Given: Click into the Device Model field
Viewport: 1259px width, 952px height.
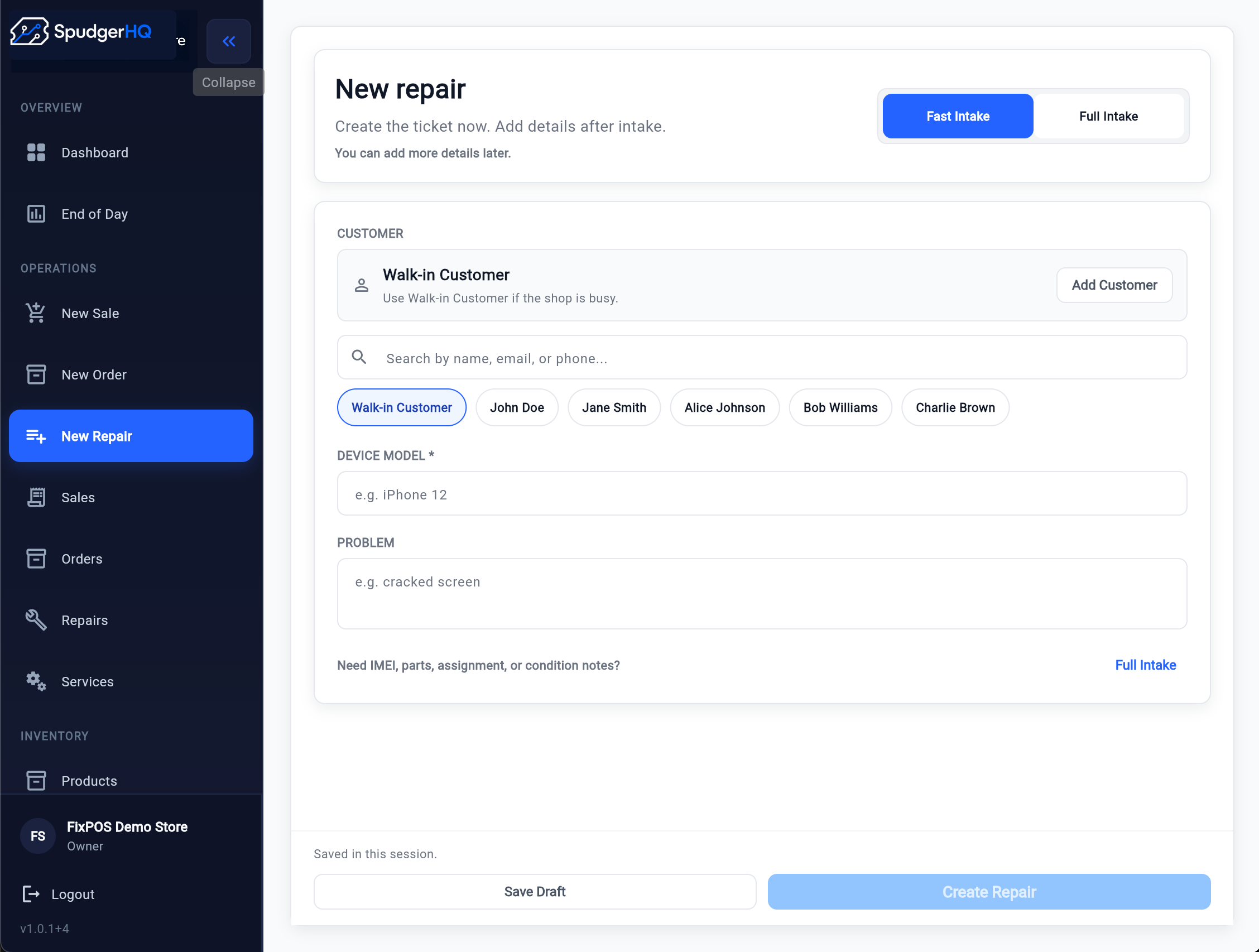Looking at the screenshot, I should 762,493.
